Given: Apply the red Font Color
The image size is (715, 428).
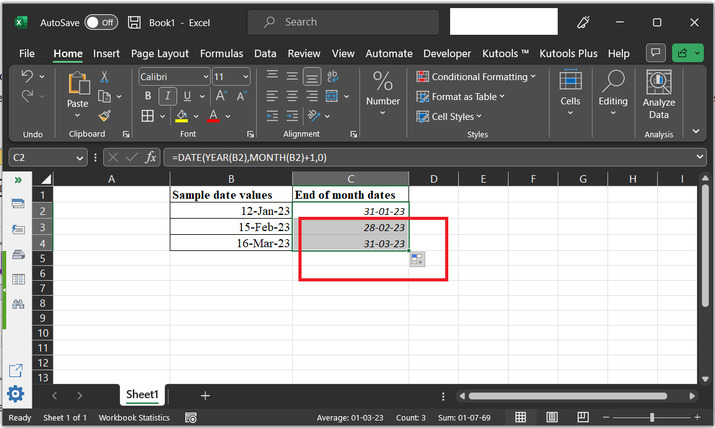Looking at the screenshot, I should click(x=213, y=116).
